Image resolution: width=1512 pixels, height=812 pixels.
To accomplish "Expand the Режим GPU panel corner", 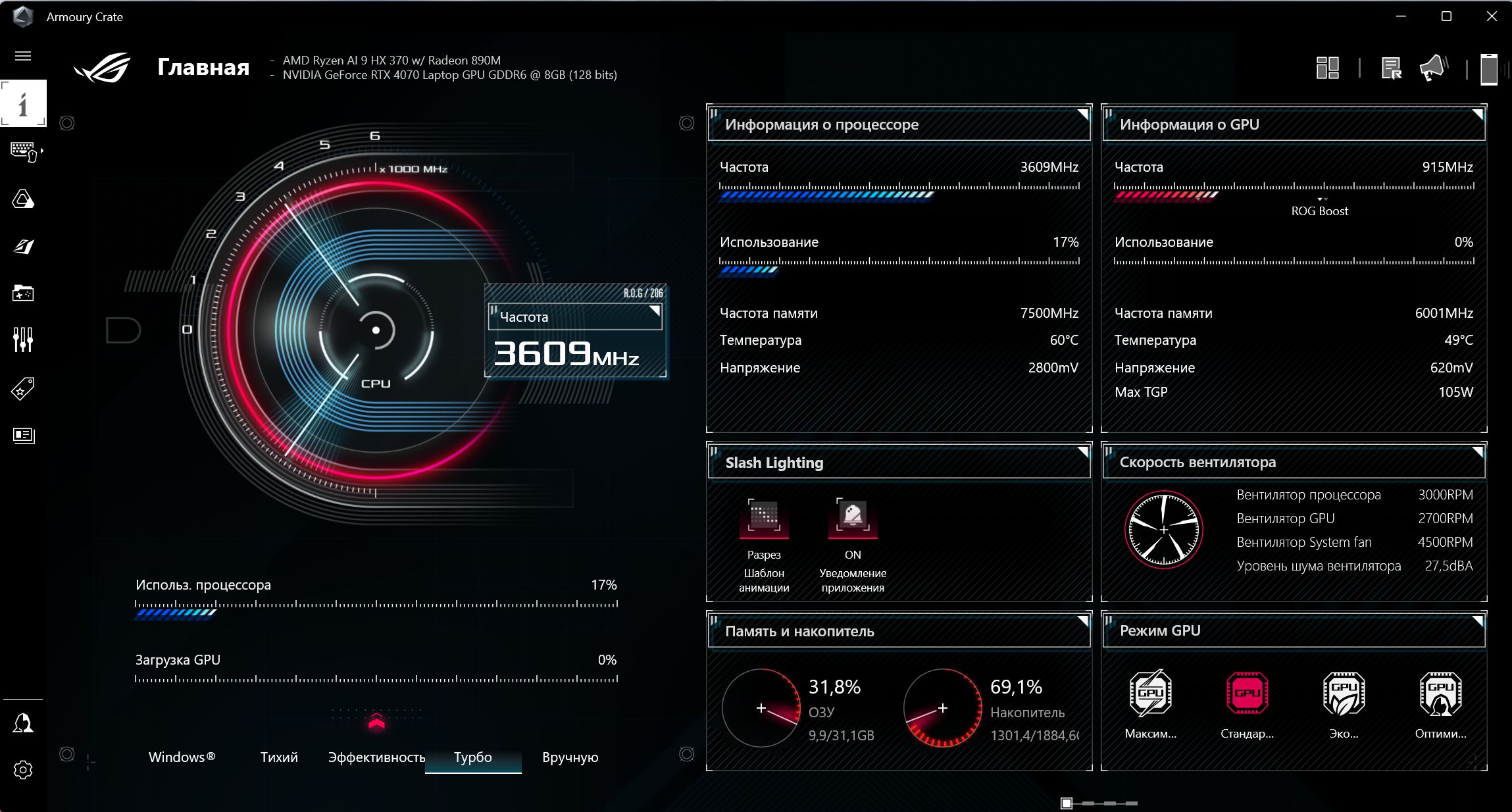I will point(1478,621).
